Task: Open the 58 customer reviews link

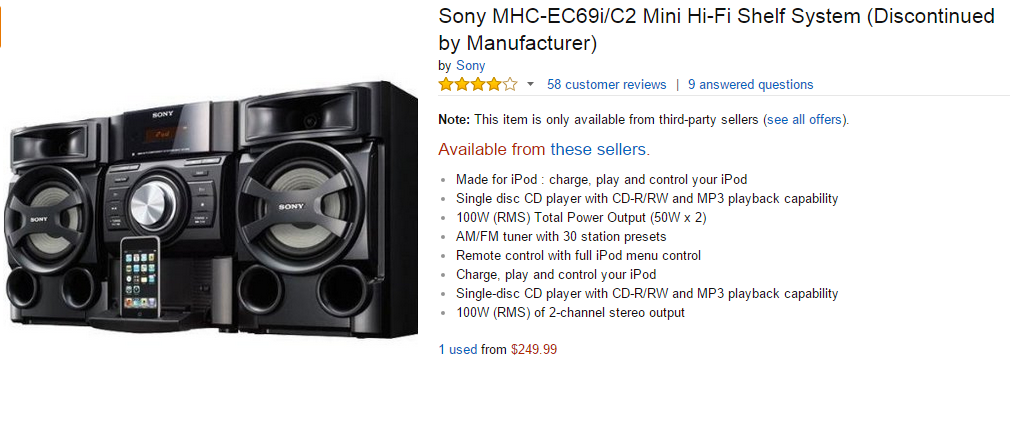Action: point(606,85)
